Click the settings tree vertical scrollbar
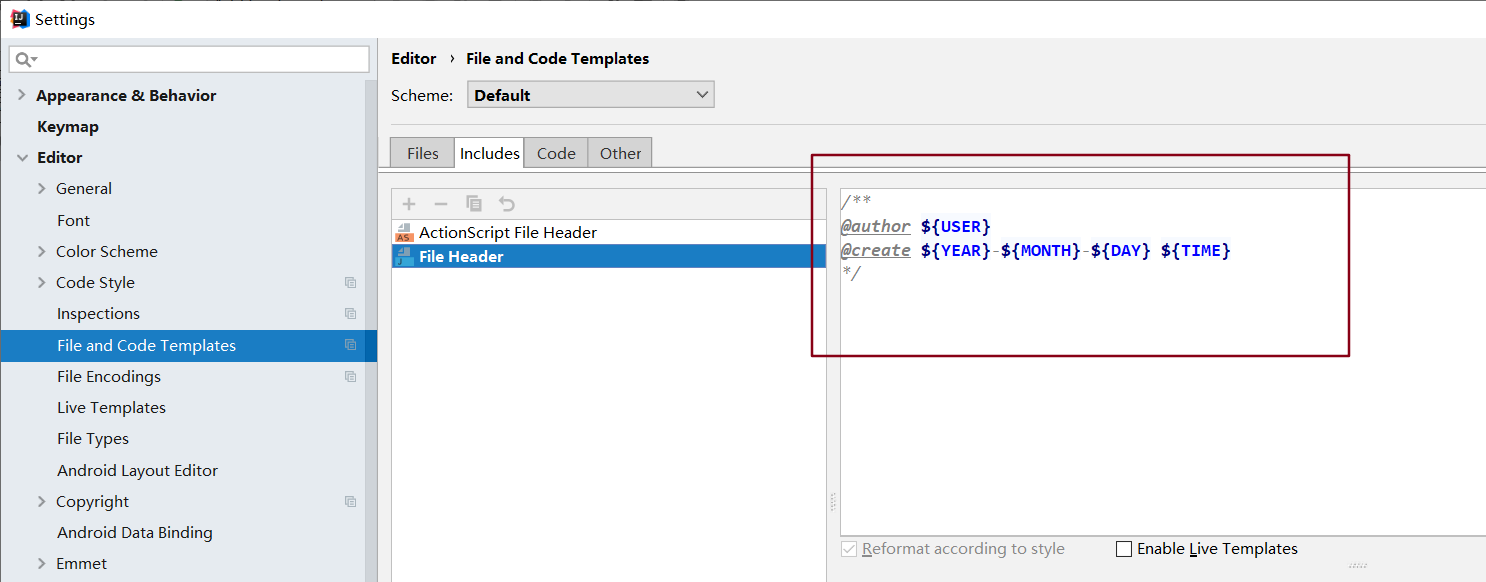 [x=371, y=330]
